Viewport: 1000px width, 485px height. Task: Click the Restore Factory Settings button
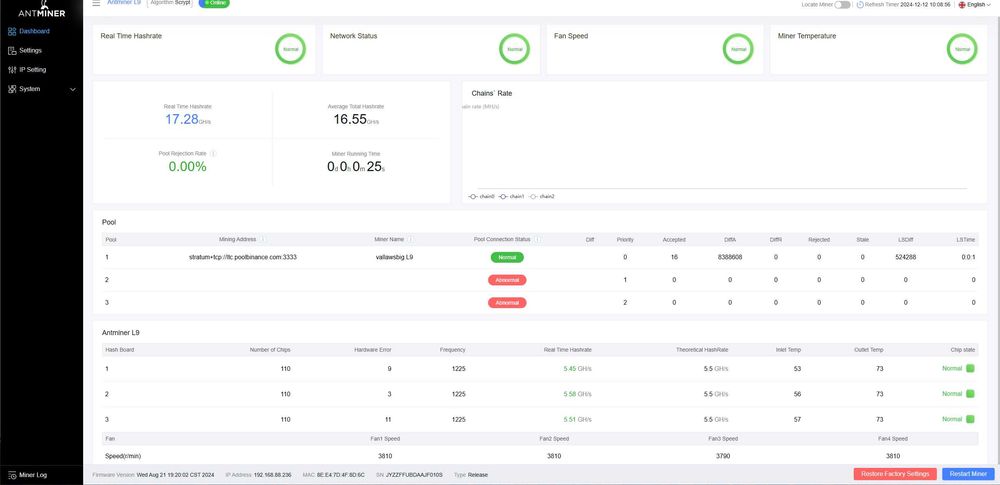(x=895, y=474)
